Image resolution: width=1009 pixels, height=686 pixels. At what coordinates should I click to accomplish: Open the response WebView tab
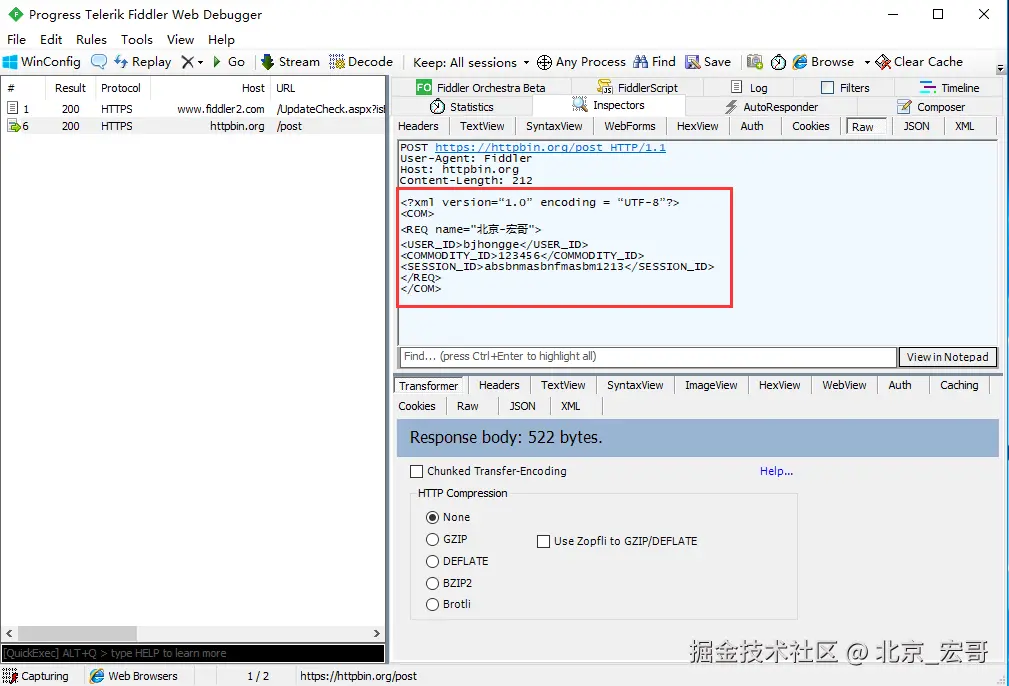(844, 385)
